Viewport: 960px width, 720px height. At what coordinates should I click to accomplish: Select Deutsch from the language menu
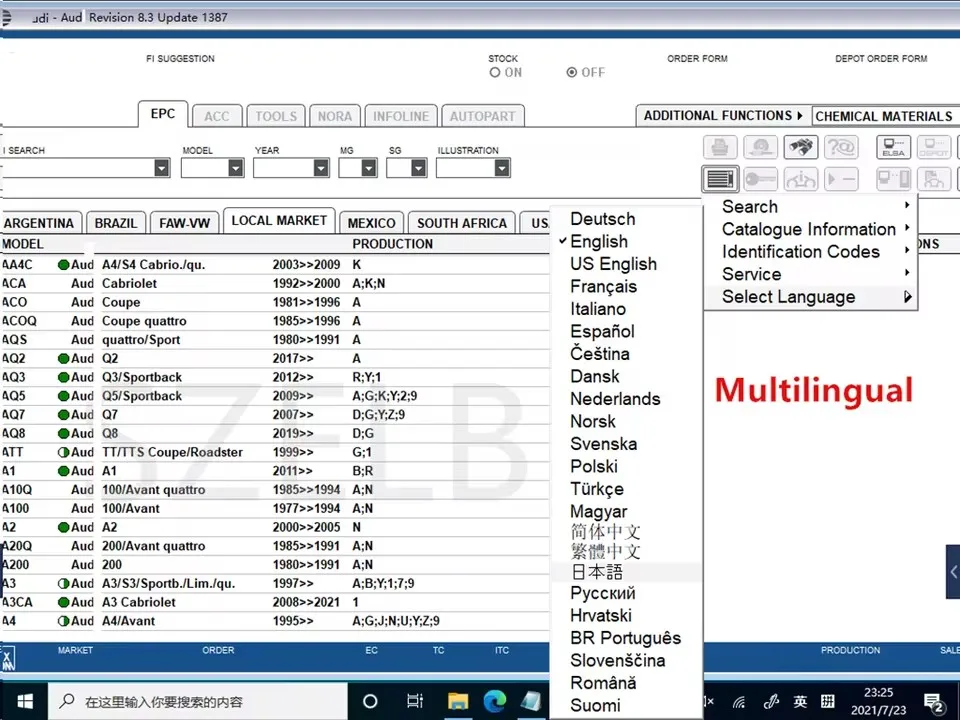[x=603, y=218]
